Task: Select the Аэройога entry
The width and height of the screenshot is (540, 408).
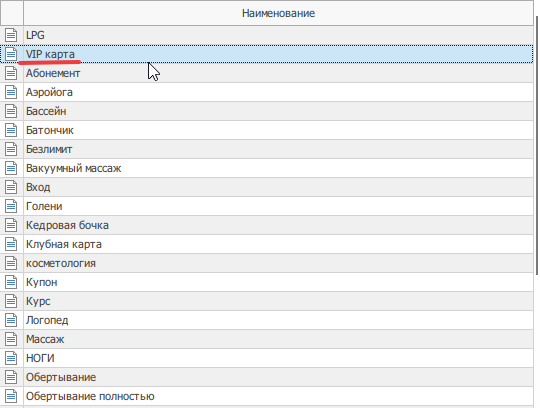Action: [279, 92]
